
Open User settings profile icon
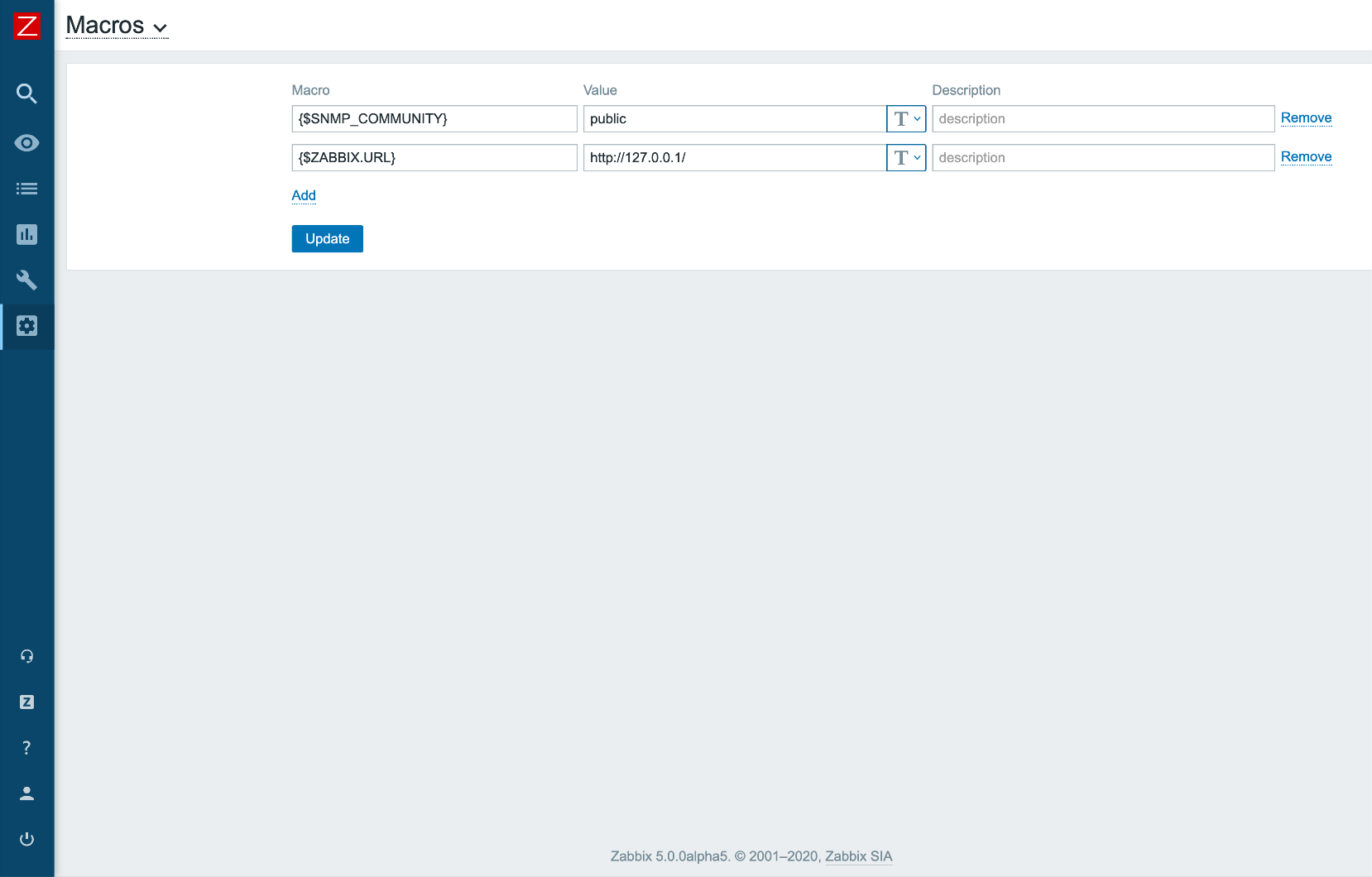[x=26, y=793]
